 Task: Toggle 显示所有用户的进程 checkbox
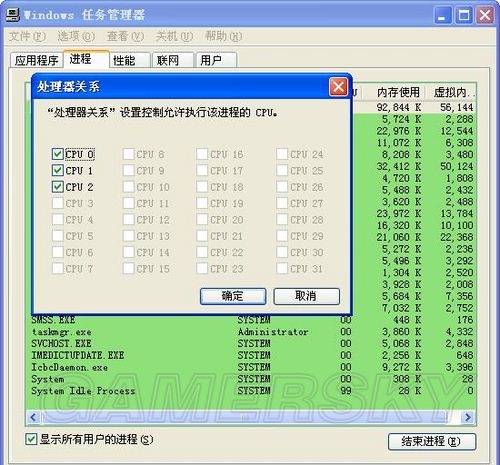(31, 439)
